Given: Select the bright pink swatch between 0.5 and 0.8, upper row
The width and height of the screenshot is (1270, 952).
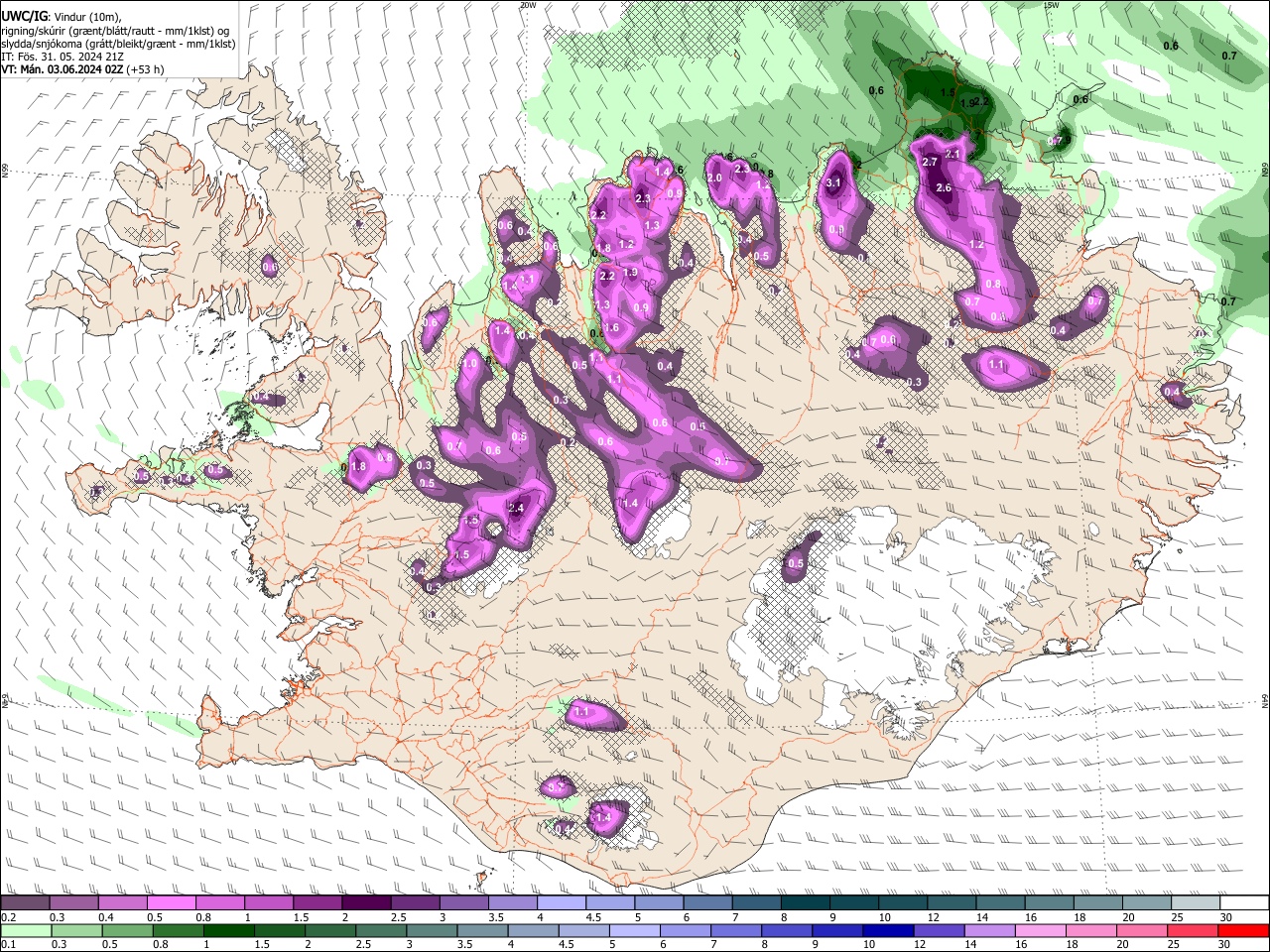Looking at the screenshot, I should pyautogui.click(x=171, y=903).
